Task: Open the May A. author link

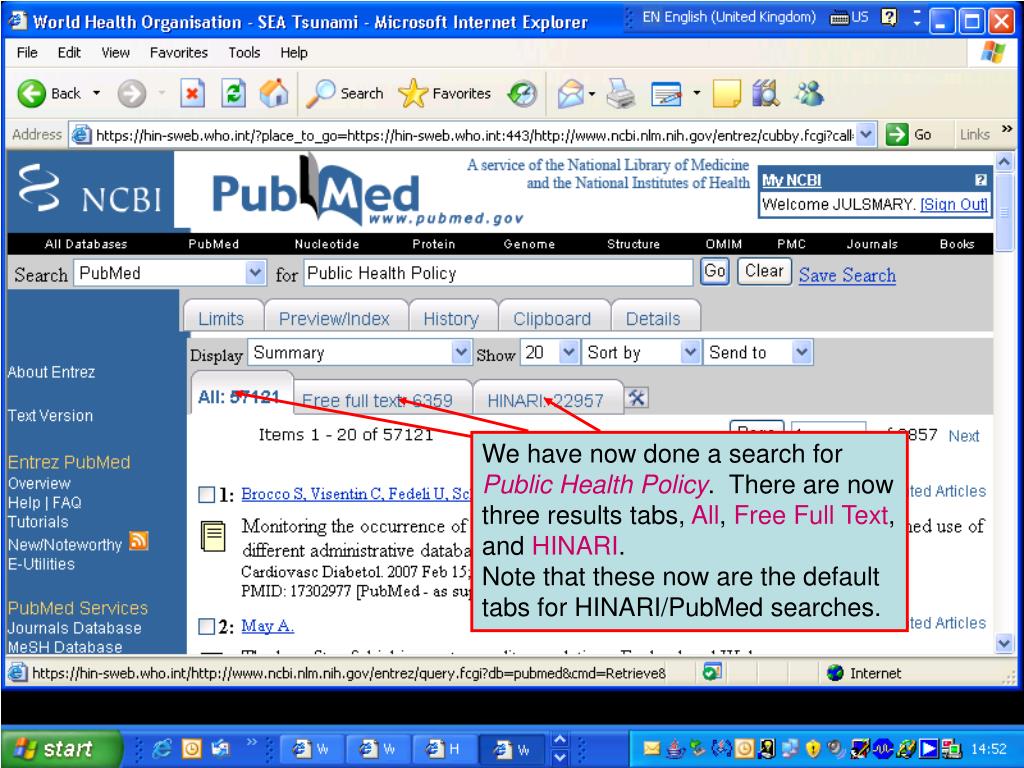Action: click(x=267, y=626)
